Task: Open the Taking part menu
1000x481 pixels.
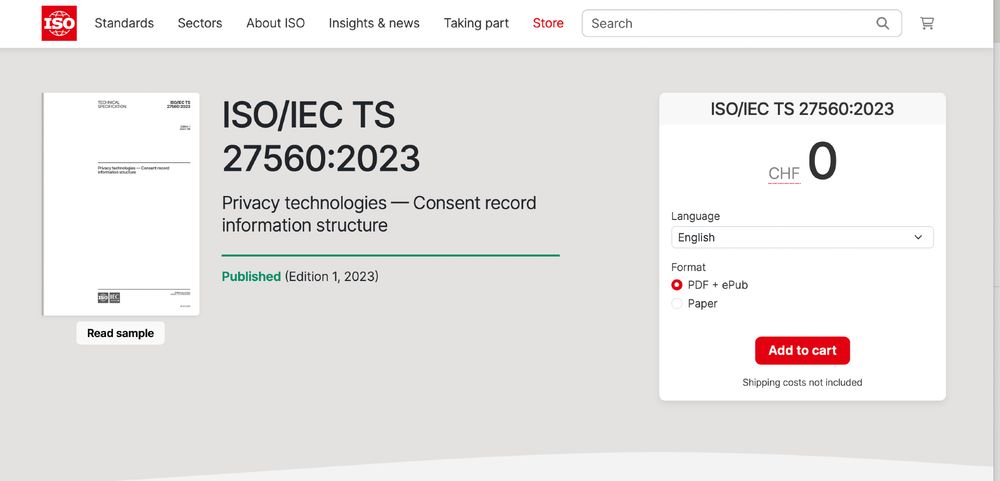Action: tap(476, 23)
